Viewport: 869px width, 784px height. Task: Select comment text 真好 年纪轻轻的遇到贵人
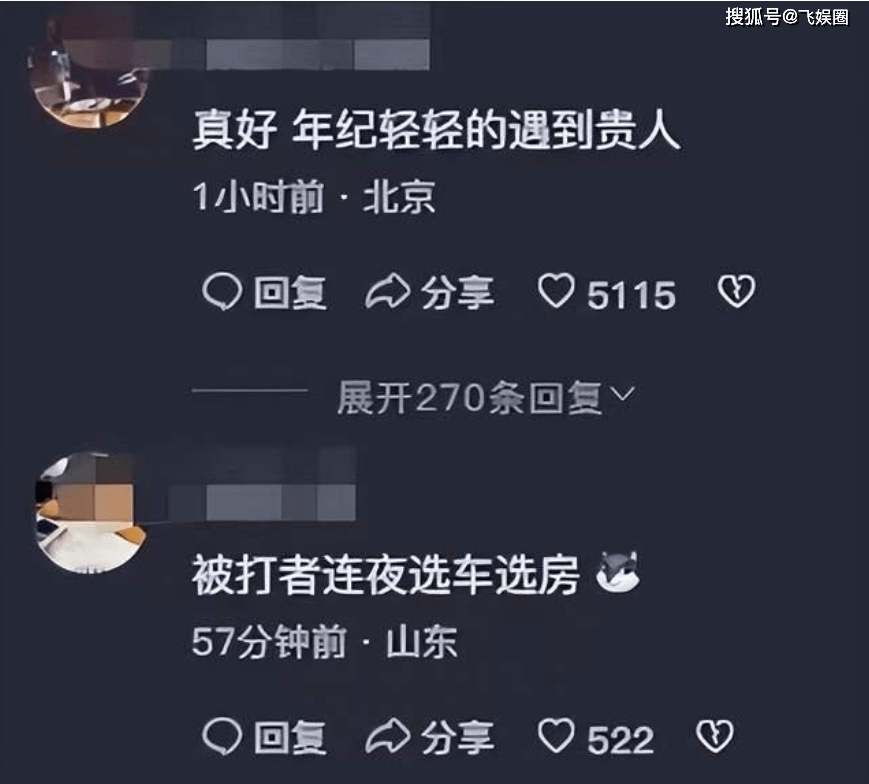click(437, 130)
